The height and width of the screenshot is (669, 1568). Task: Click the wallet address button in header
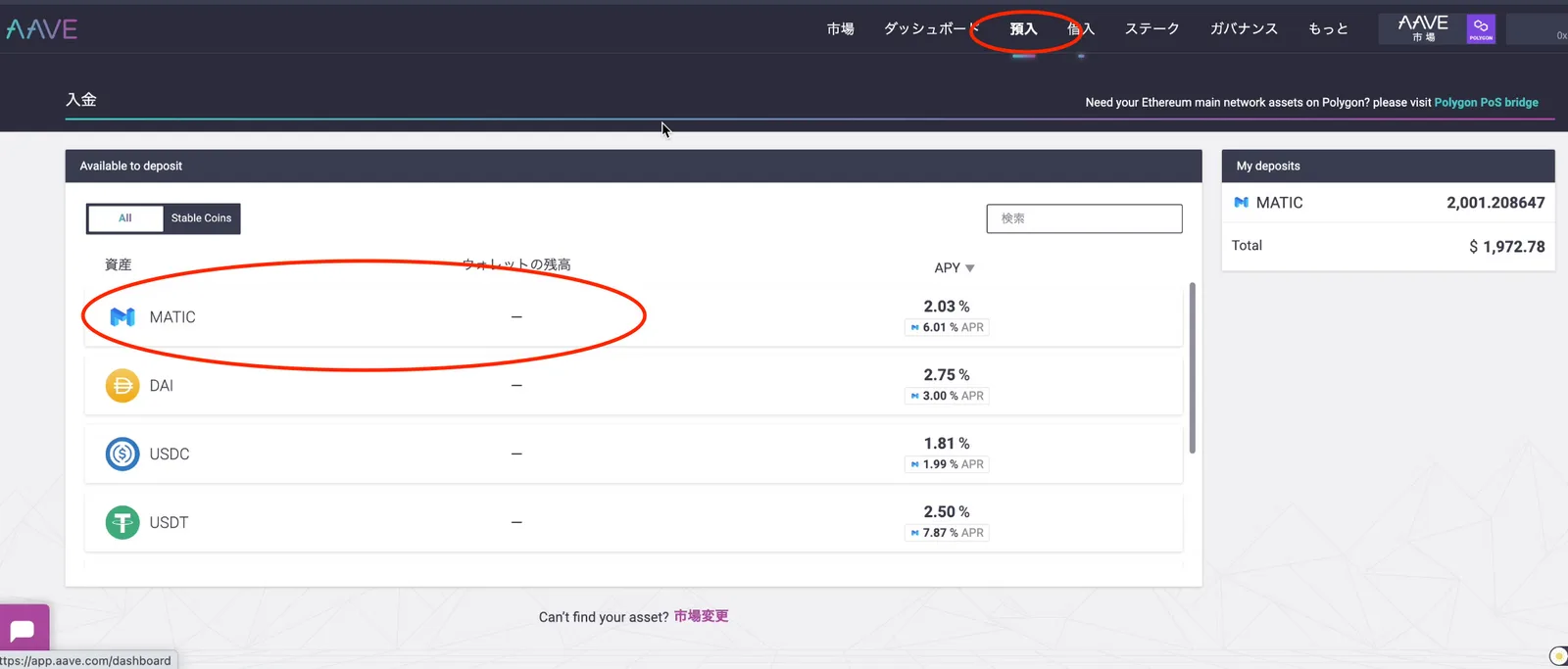tap(1537, 29)
